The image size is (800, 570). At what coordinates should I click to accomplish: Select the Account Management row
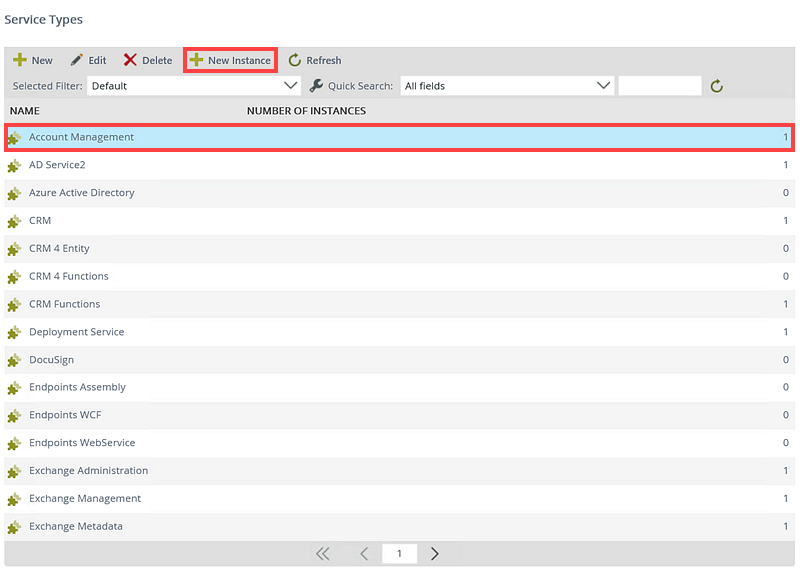(399, 137)
